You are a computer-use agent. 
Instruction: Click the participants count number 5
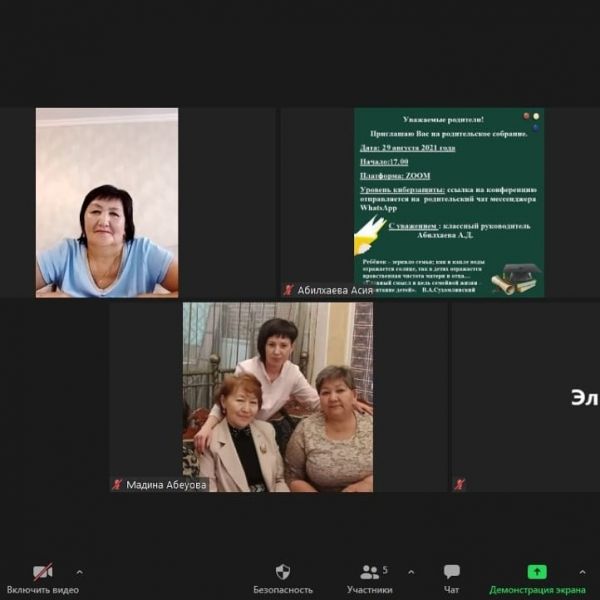(x=385, y=569)
